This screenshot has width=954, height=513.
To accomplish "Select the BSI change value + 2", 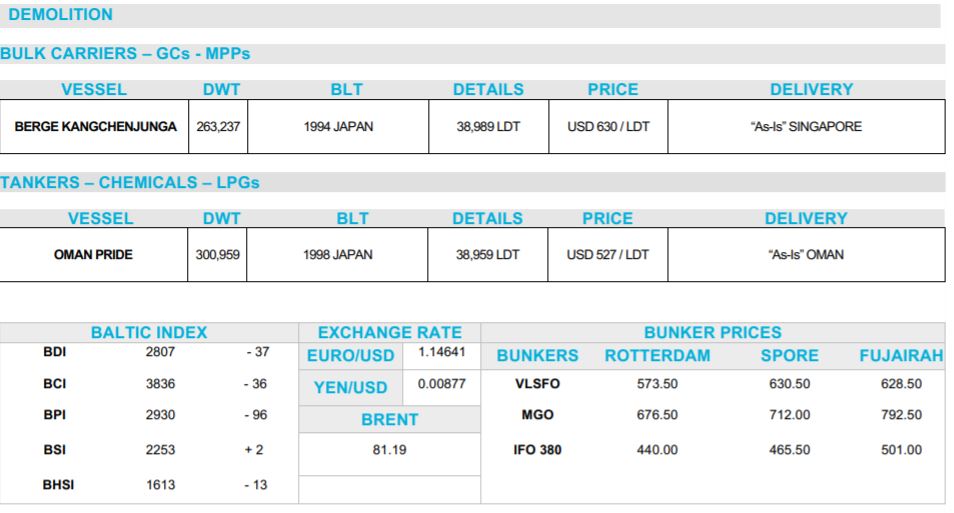I will click(254, 450).
